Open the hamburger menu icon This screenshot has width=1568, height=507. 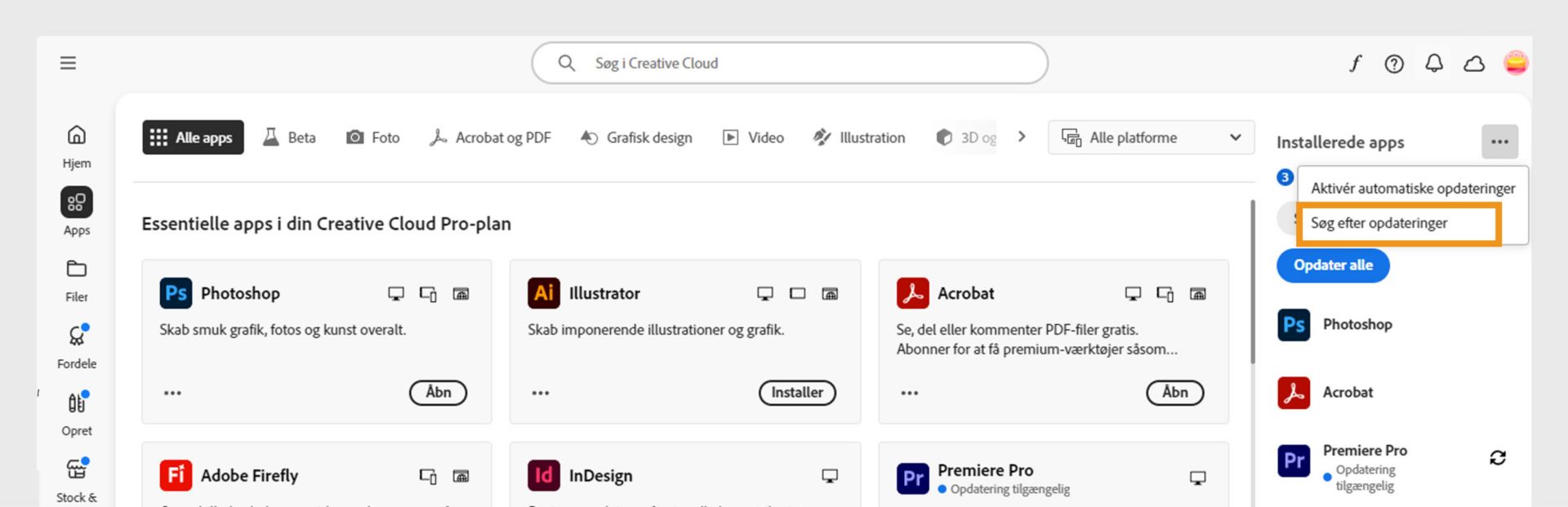pos(68,63)
